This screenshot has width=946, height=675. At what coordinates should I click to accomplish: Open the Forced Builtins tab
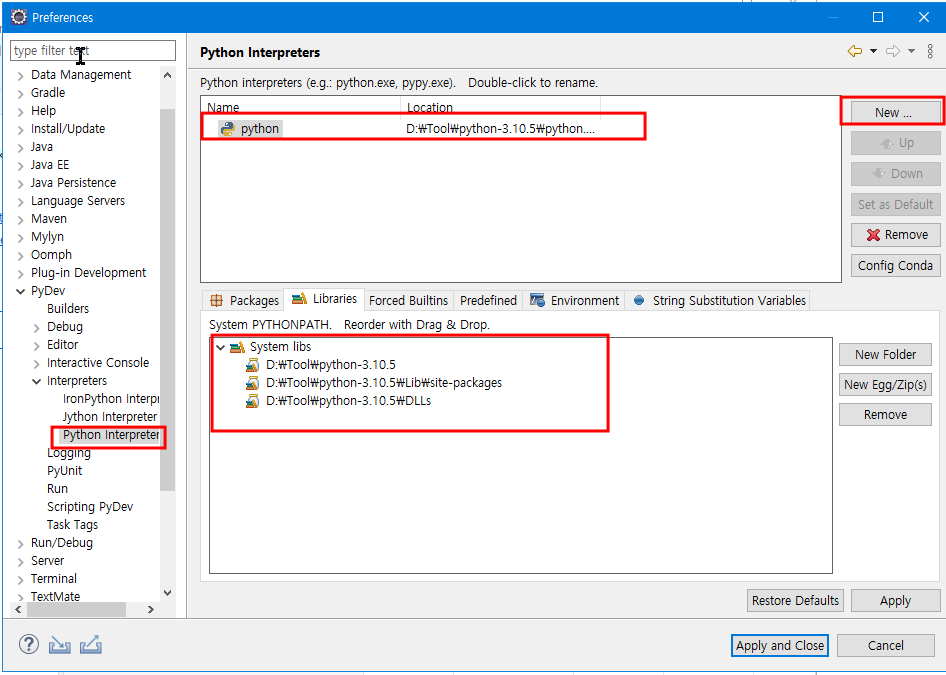point(408,300)
